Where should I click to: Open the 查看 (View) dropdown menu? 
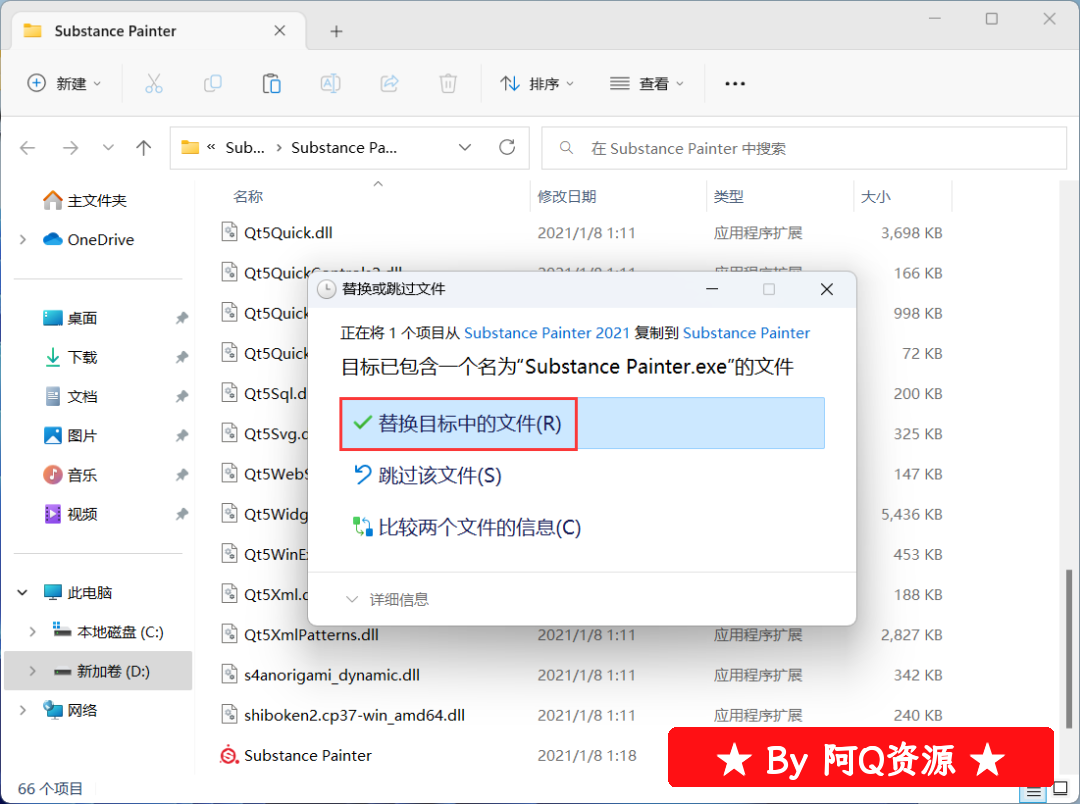tap(647, 84)
